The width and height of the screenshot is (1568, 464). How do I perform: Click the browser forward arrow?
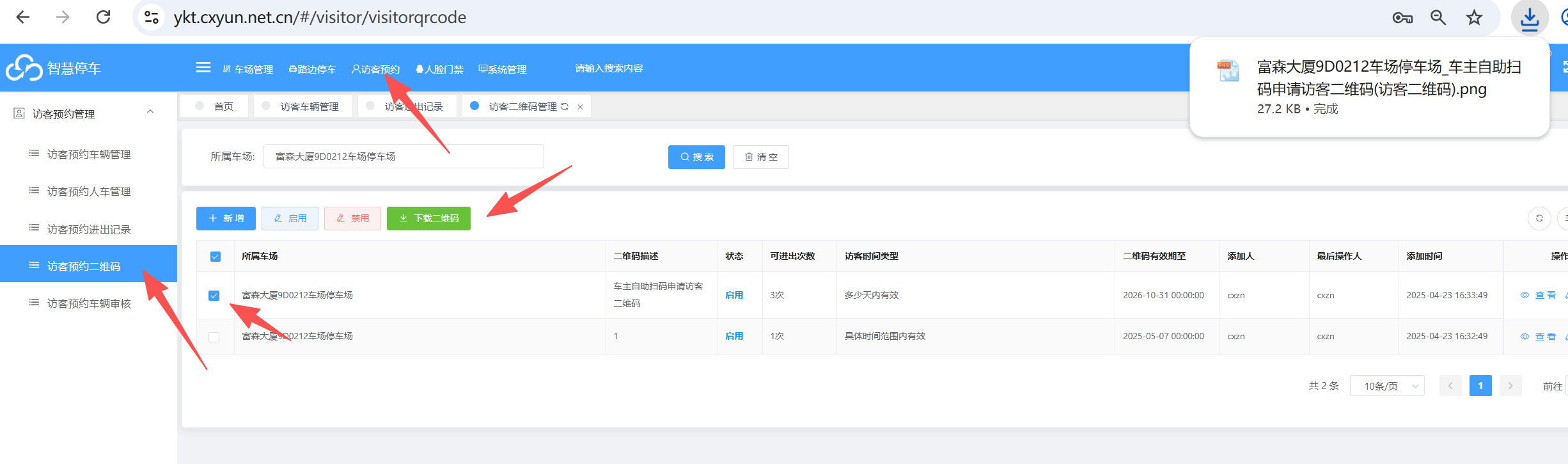coord(63,17)
